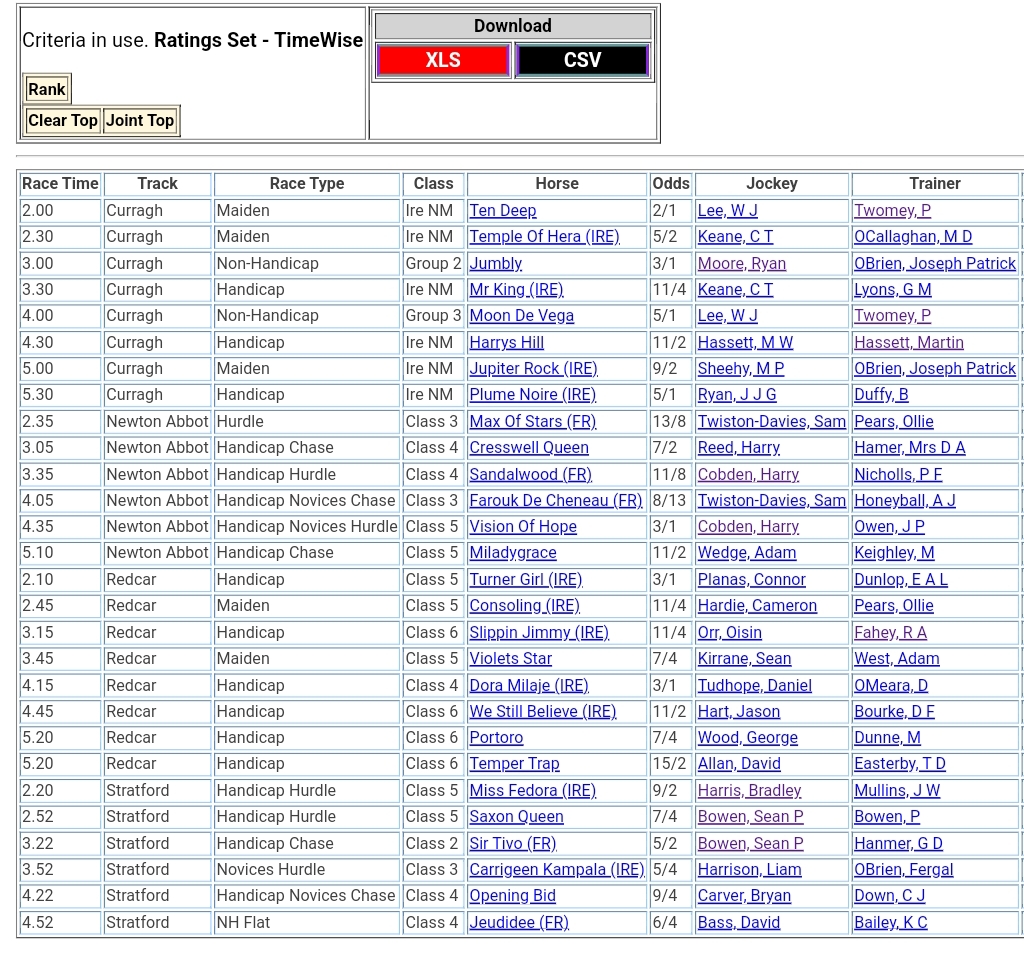Open trainer Lyons, G M link
This screenshot has width=1024, height=954.
tap(892, 290)
